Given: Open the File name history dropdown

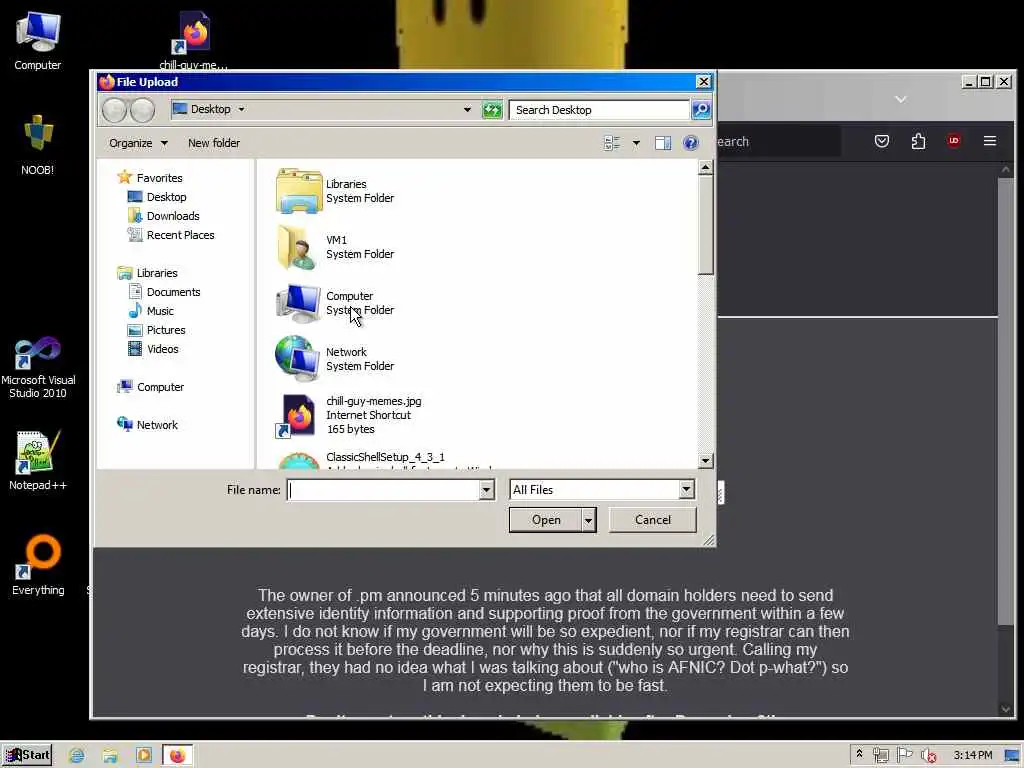Looking at the screenshot, I should [x=486, y=490].
